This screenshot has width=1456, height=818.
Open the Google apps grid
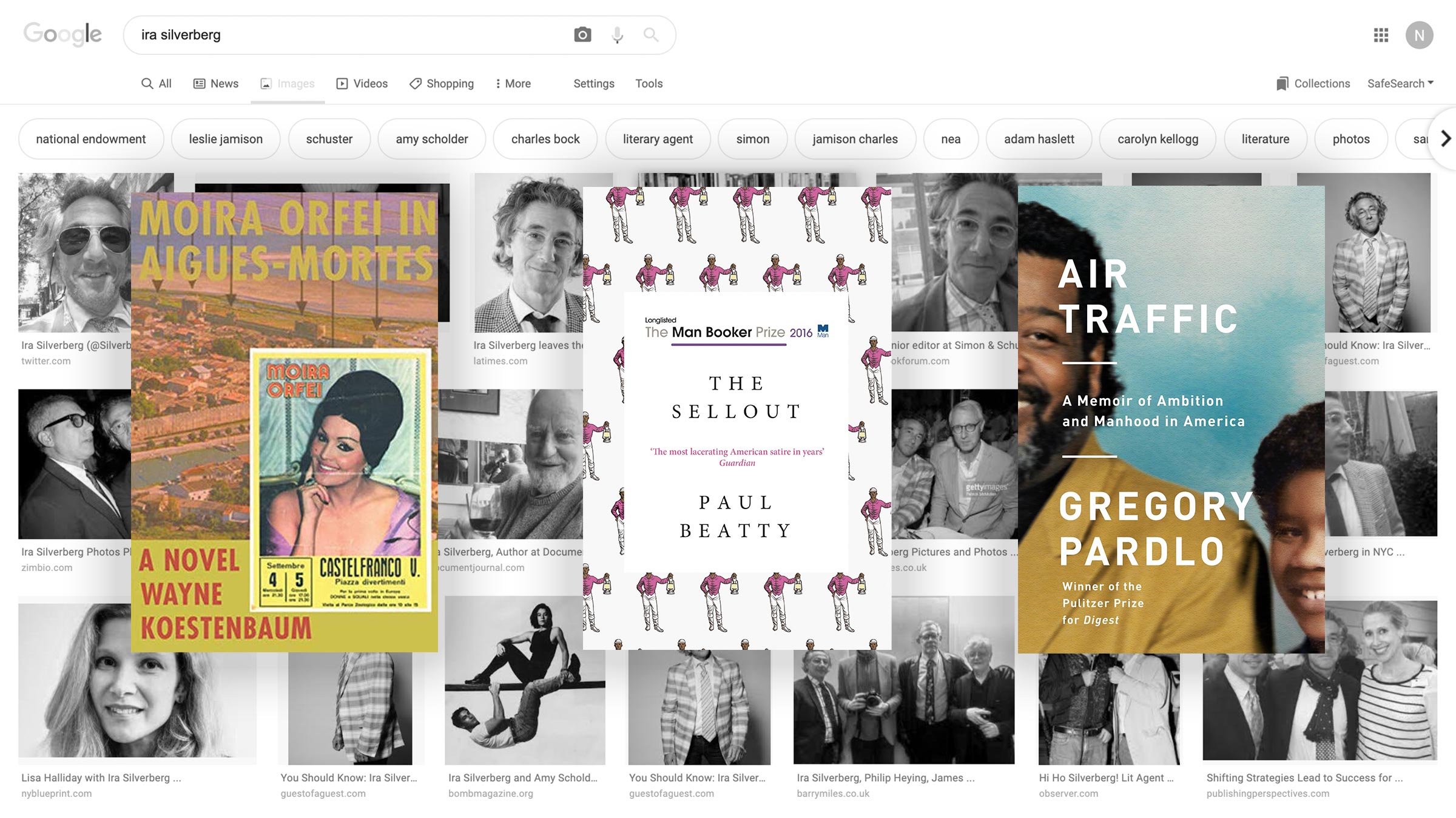click(x=1381, y=35)
